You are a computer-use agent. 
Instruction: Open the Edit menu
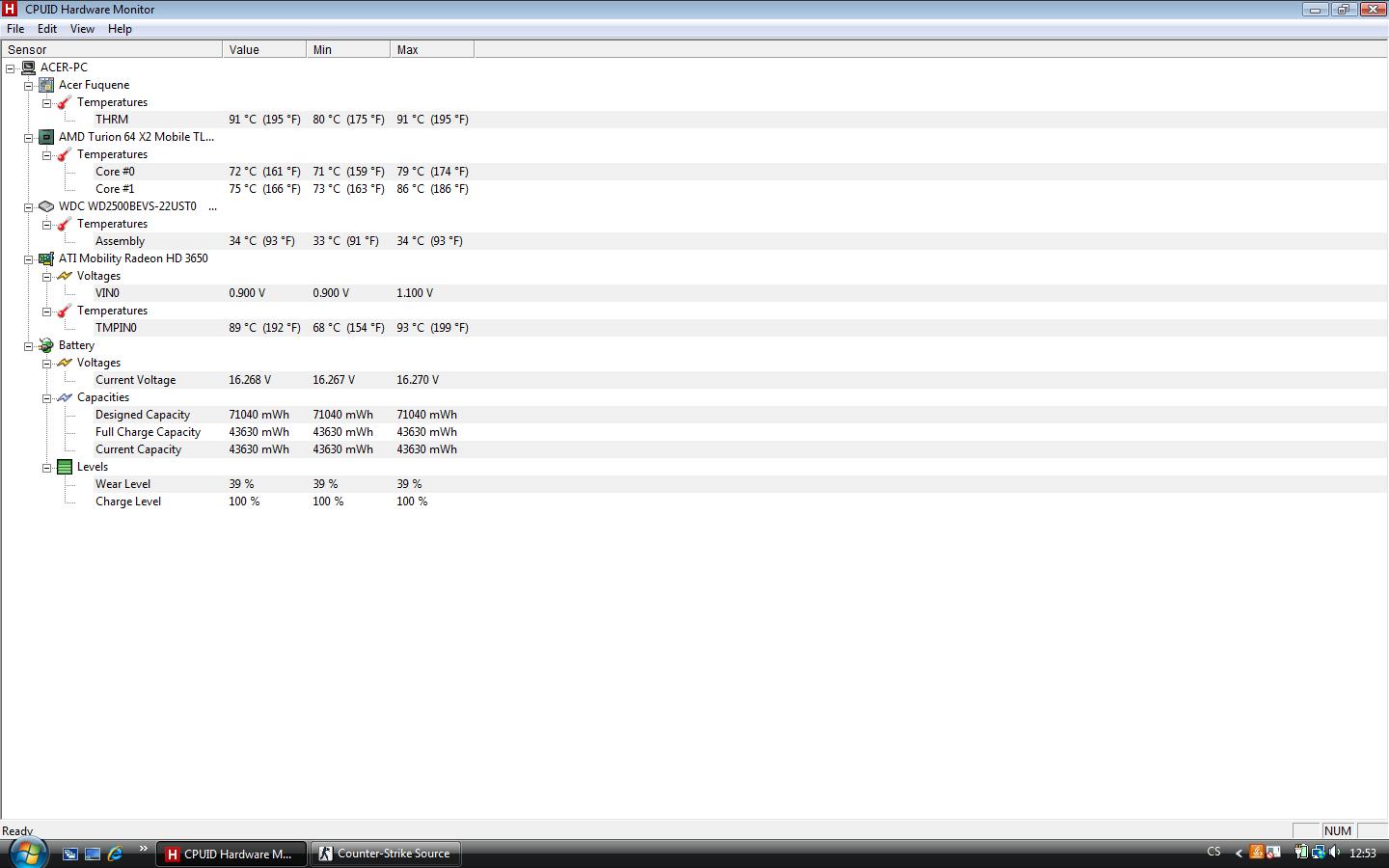[x=47, y=29]
